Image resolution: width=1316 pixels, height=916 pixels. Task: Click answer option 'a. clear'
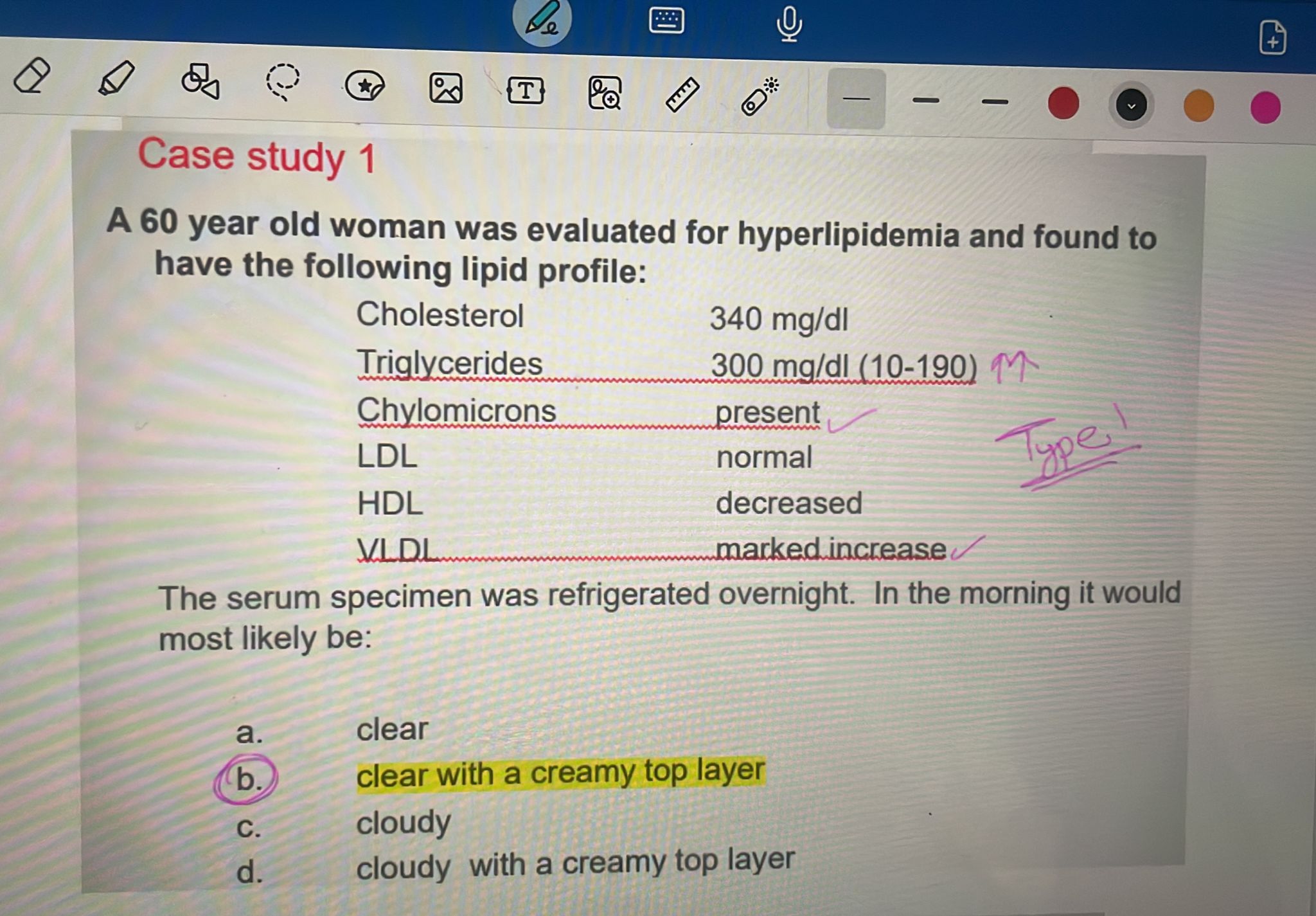coord(332,730)
